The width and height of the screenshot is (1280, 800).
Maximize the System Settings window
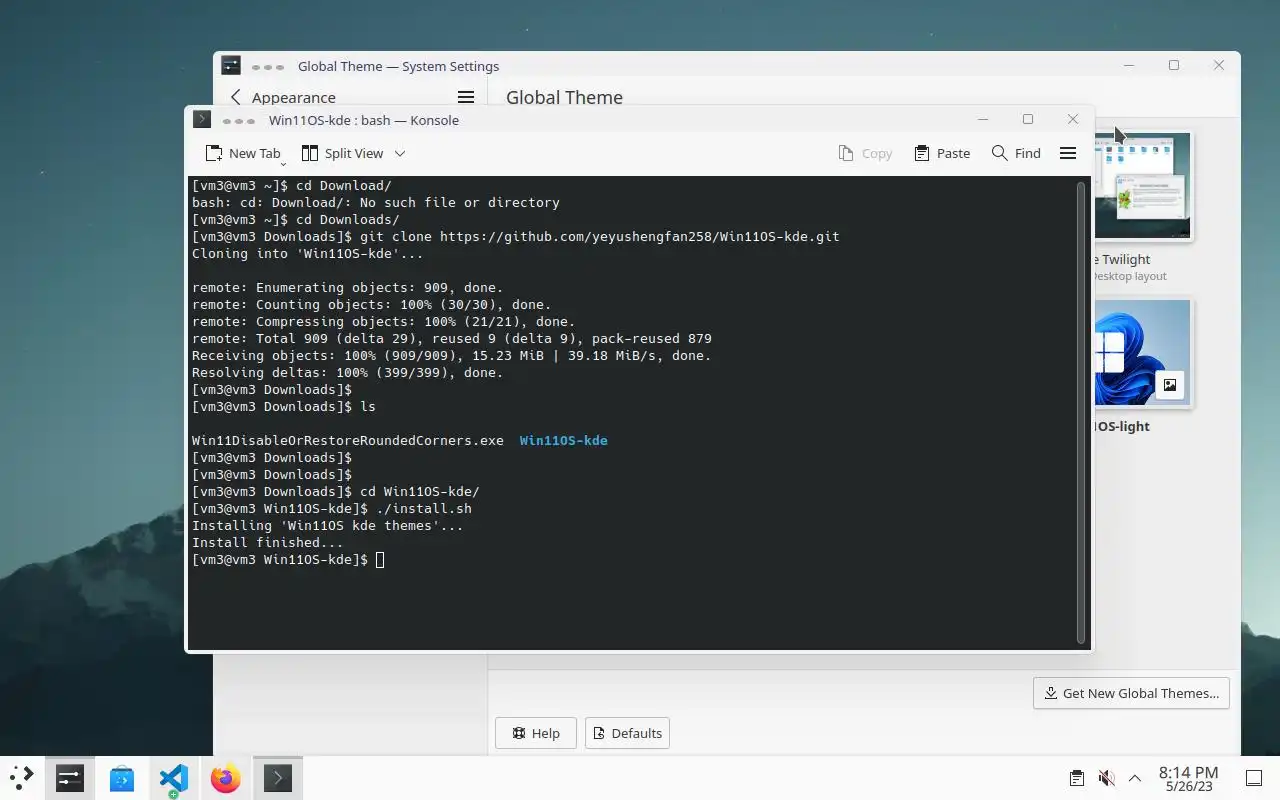1173,65
